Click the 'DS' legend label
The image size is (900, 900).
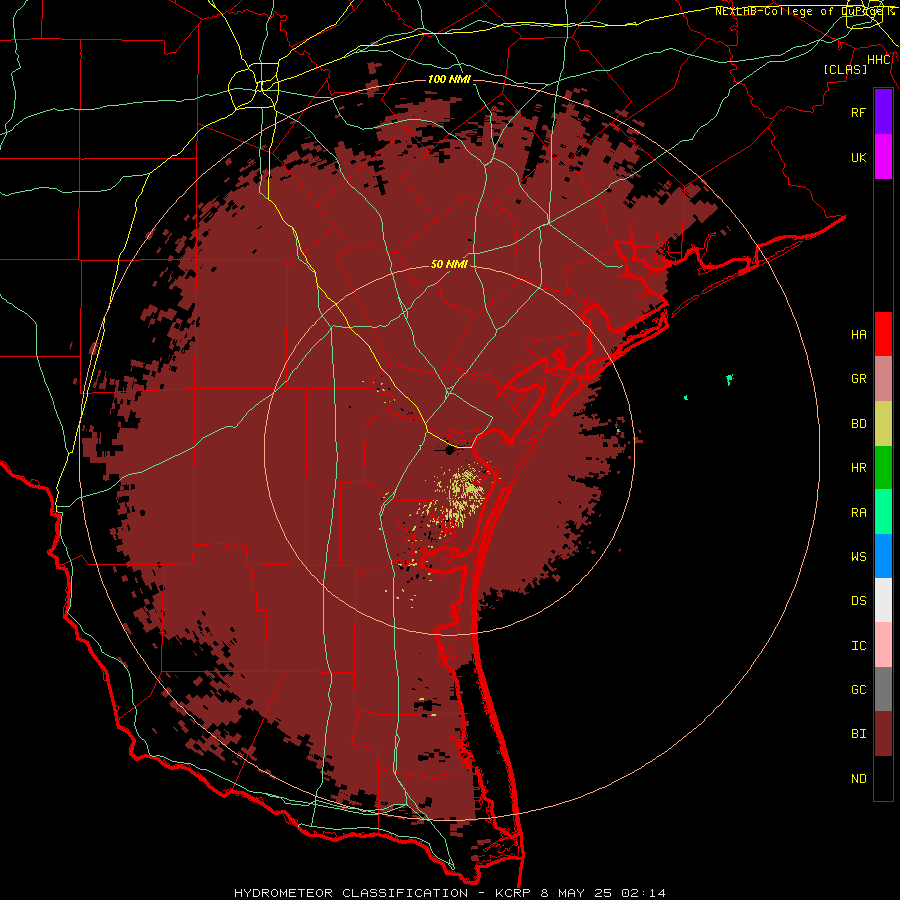(858, 600)
